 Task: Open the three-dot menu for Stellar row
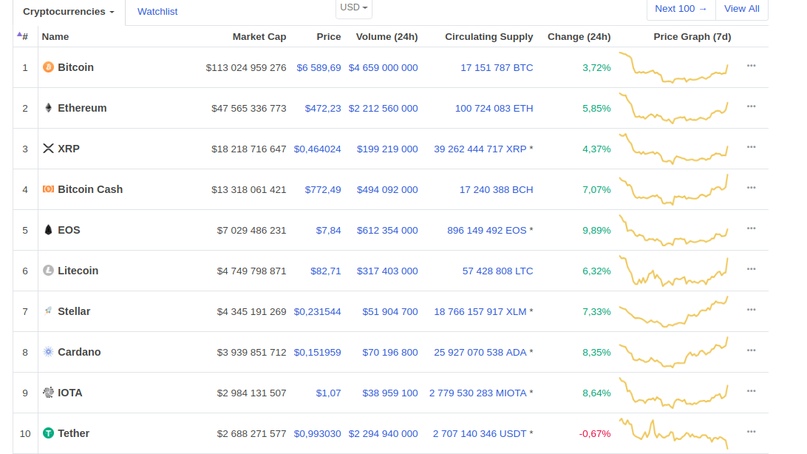coord(751,310)
